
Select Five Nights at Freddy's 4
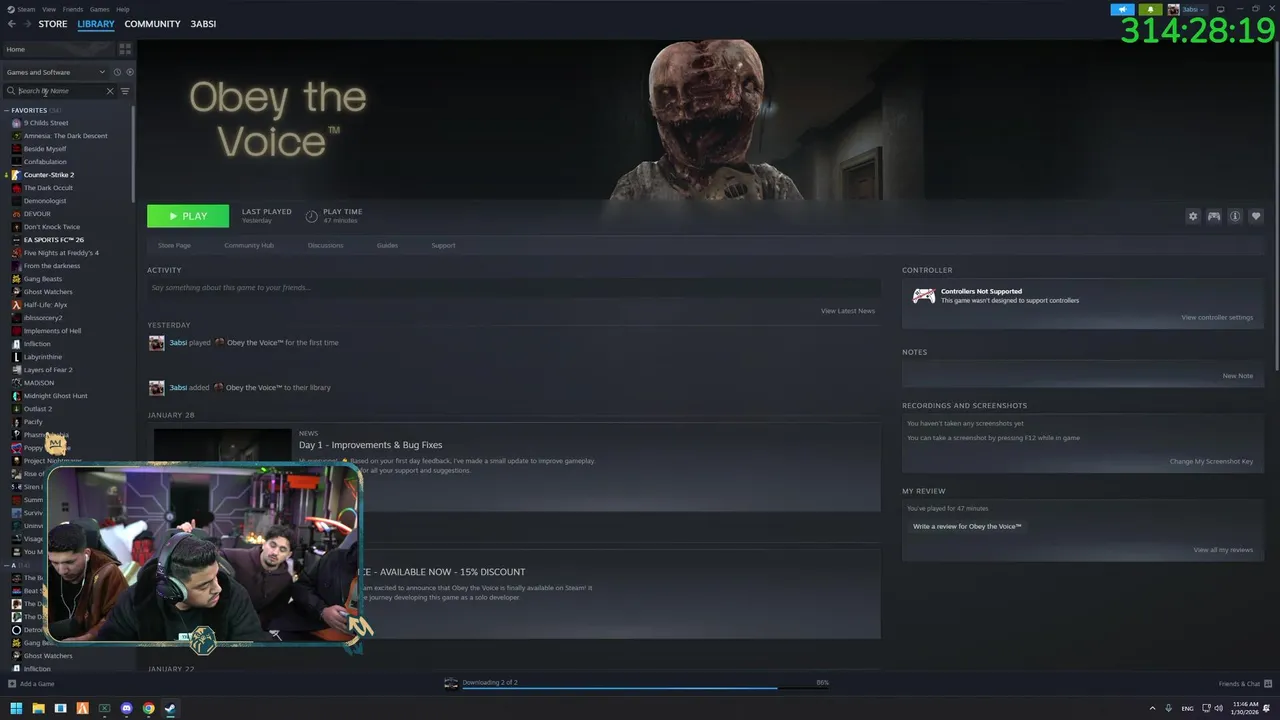[61, 253]
